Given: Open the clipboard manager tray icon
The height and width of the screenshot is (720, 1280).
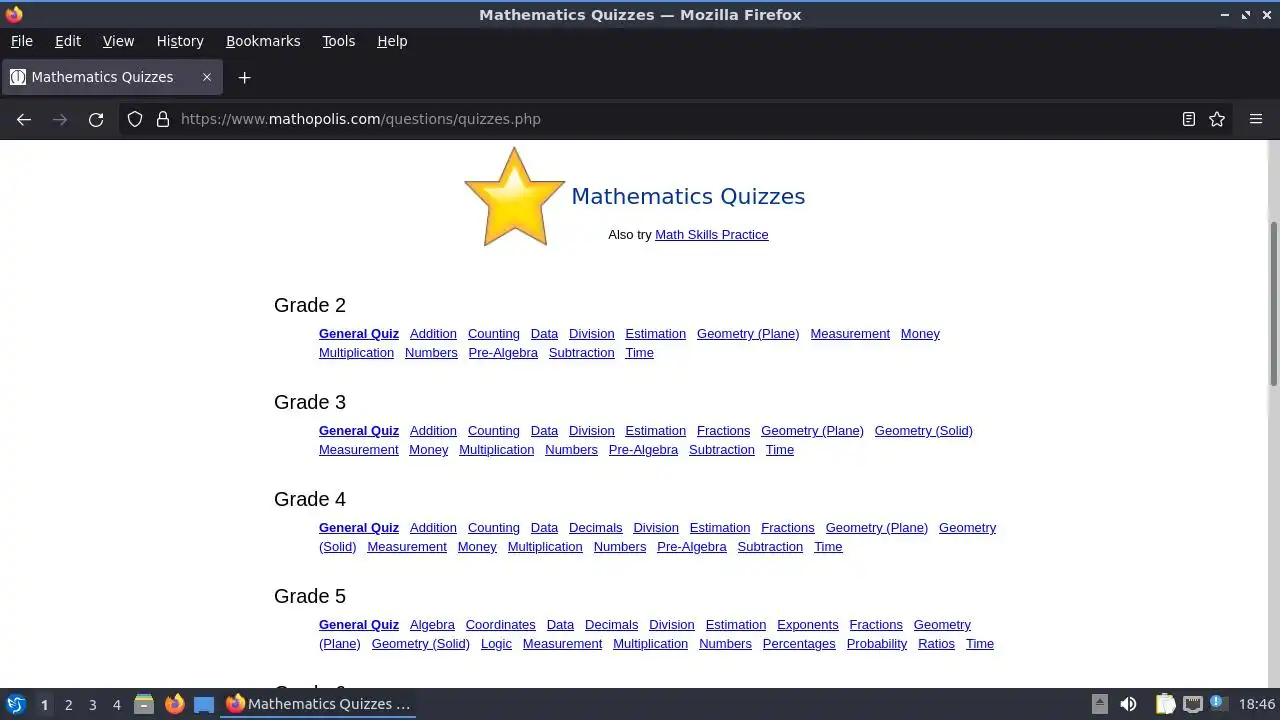Looking at the screenshot, I should [x=1165, y=704].
